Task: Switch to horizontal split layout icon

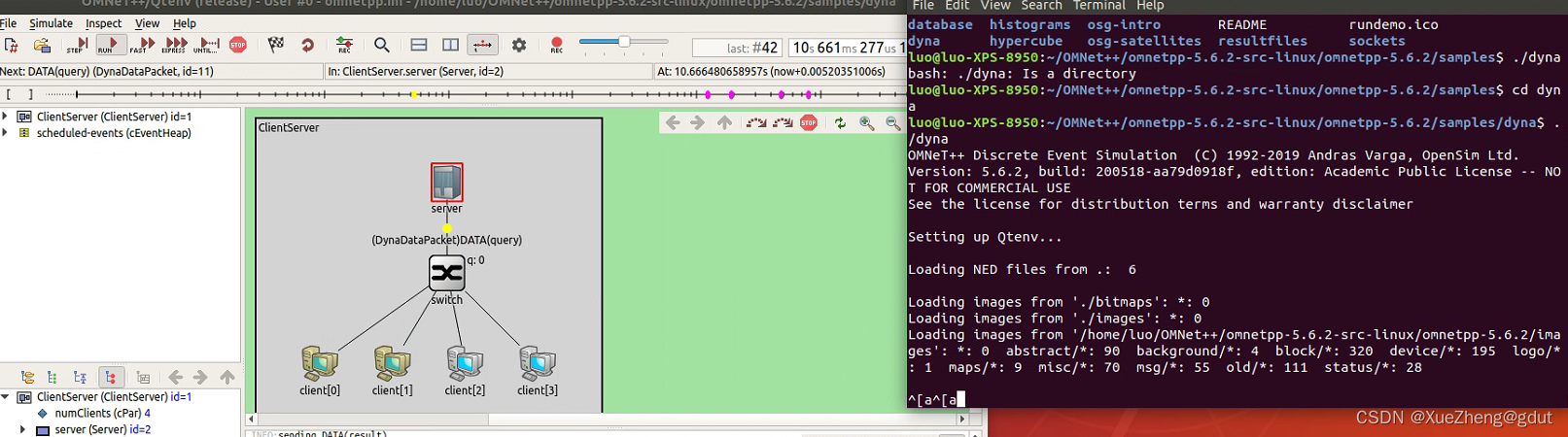Action: (x=419, y=45)
